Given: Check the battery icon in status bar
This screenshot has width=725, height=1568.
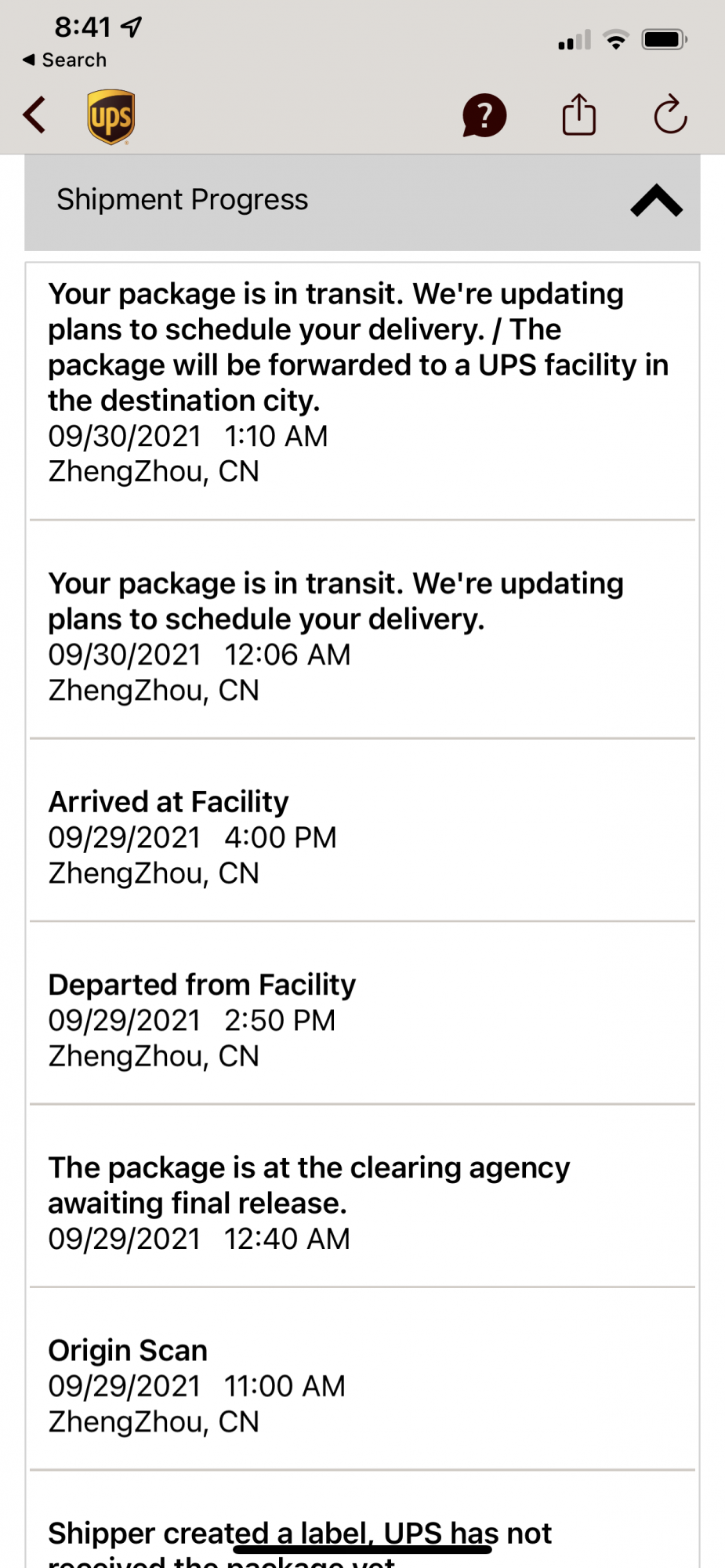Looking at the screenshot, I should (665, 39).
